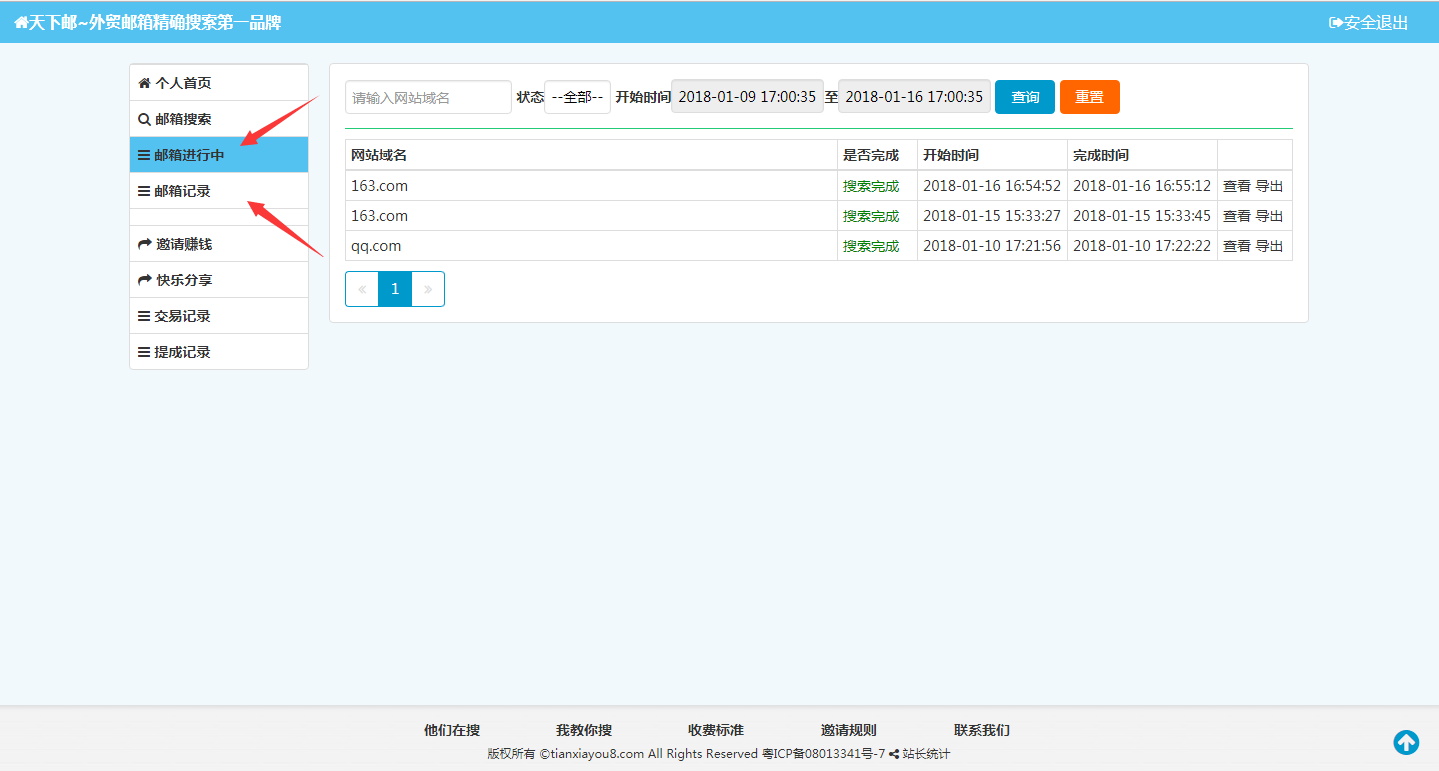The height and width of the screenshot is (771, 1439).
Task: Open the 状态 --全部-- dropdown
Action: tap(577, 97)
